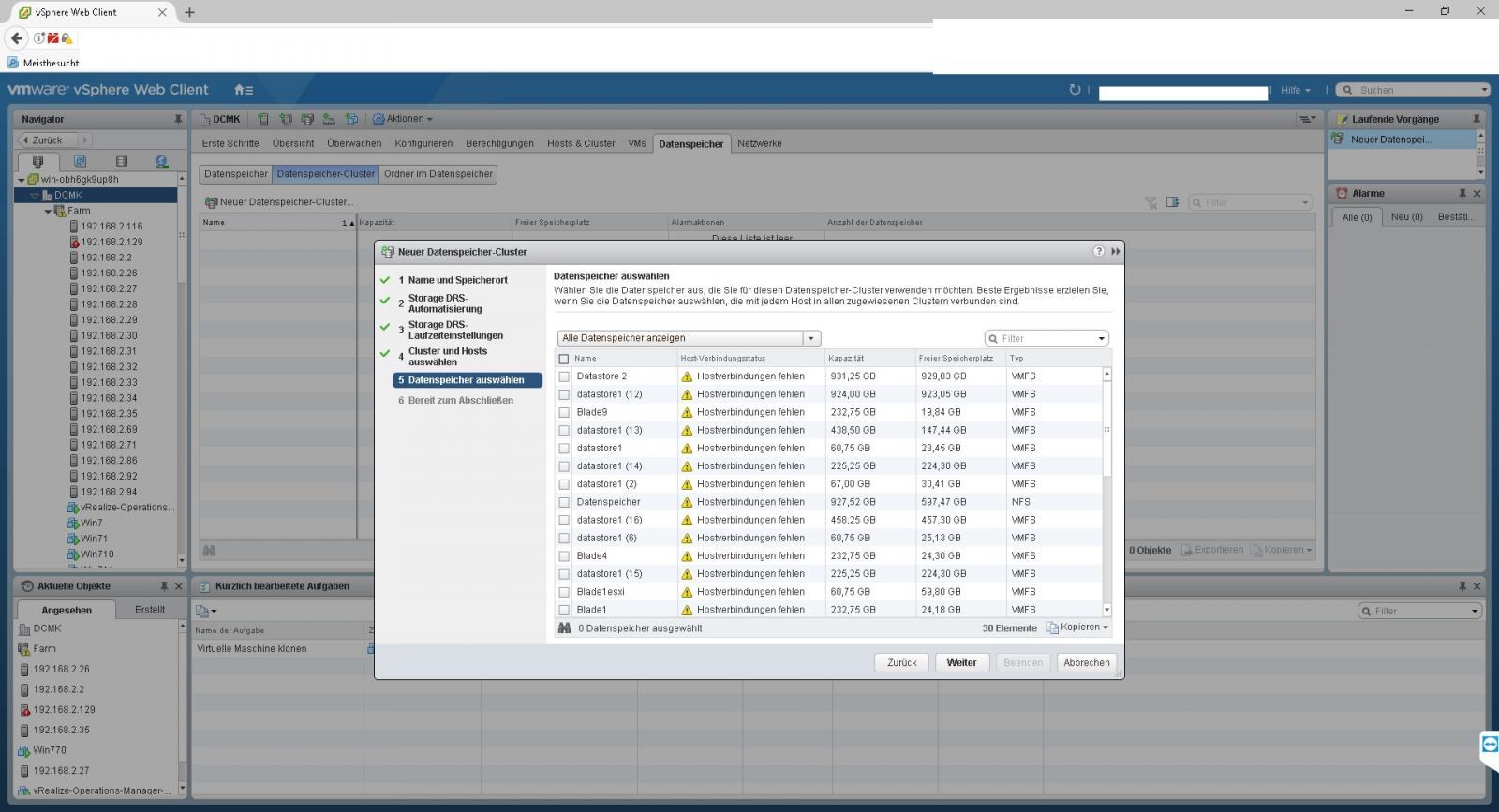Click the Weiter button
Image resolution: width=1499 pixels, height=812 pixels.
pos(961,662)
